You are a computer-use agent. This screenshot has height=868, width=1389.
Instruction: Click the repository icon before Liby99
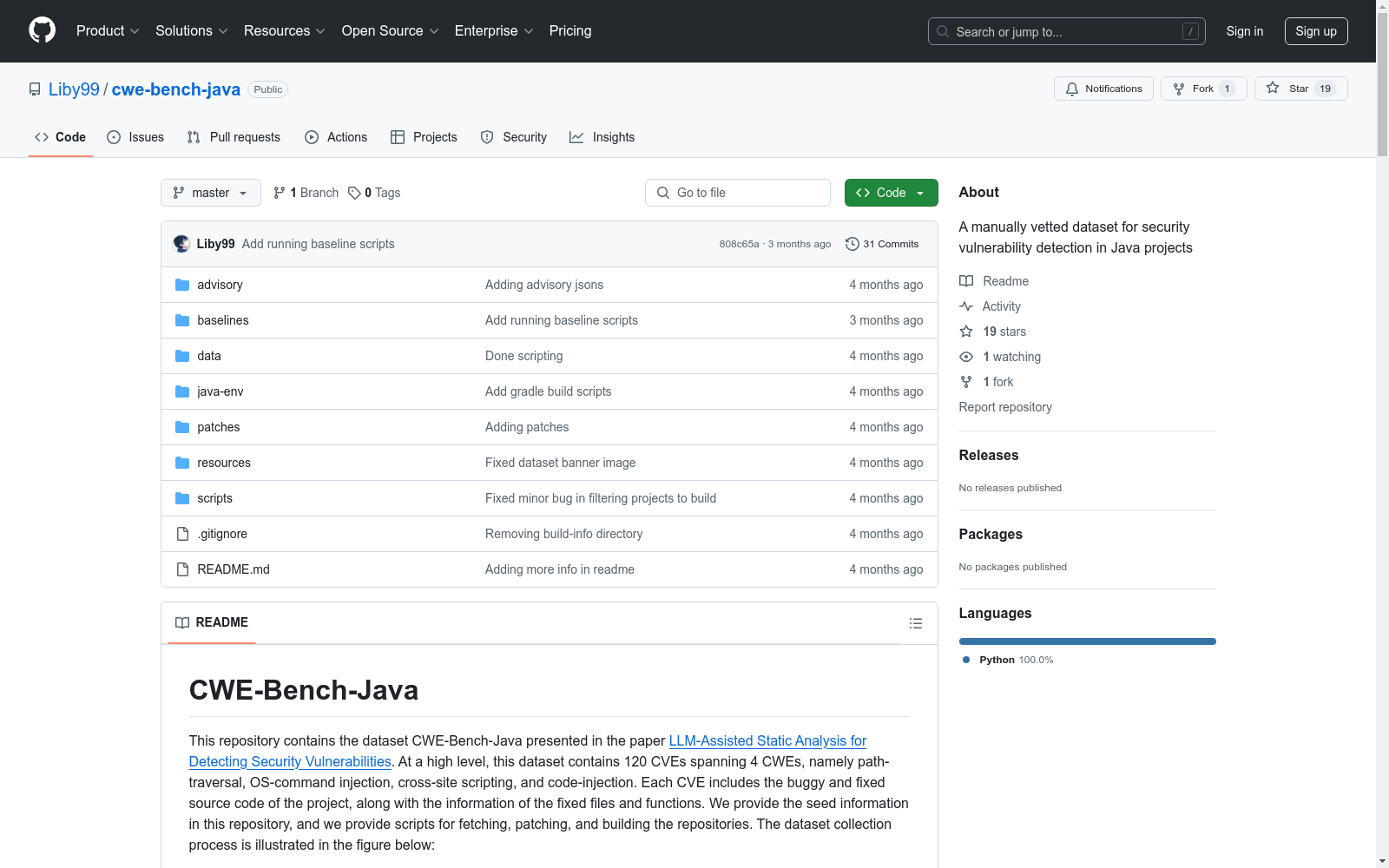tap(35, 89)
